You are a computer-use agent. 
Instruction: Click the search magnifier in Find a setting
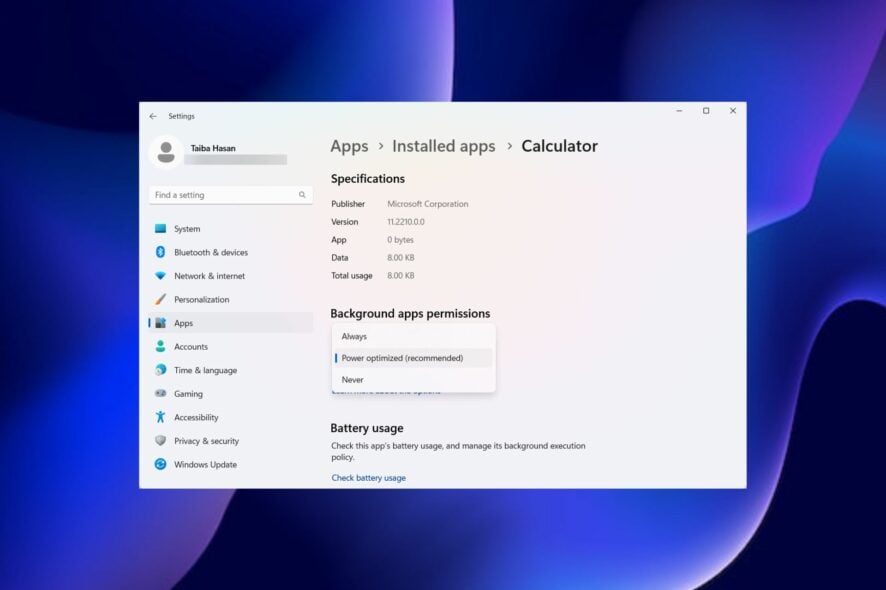(x=302, y=194)
